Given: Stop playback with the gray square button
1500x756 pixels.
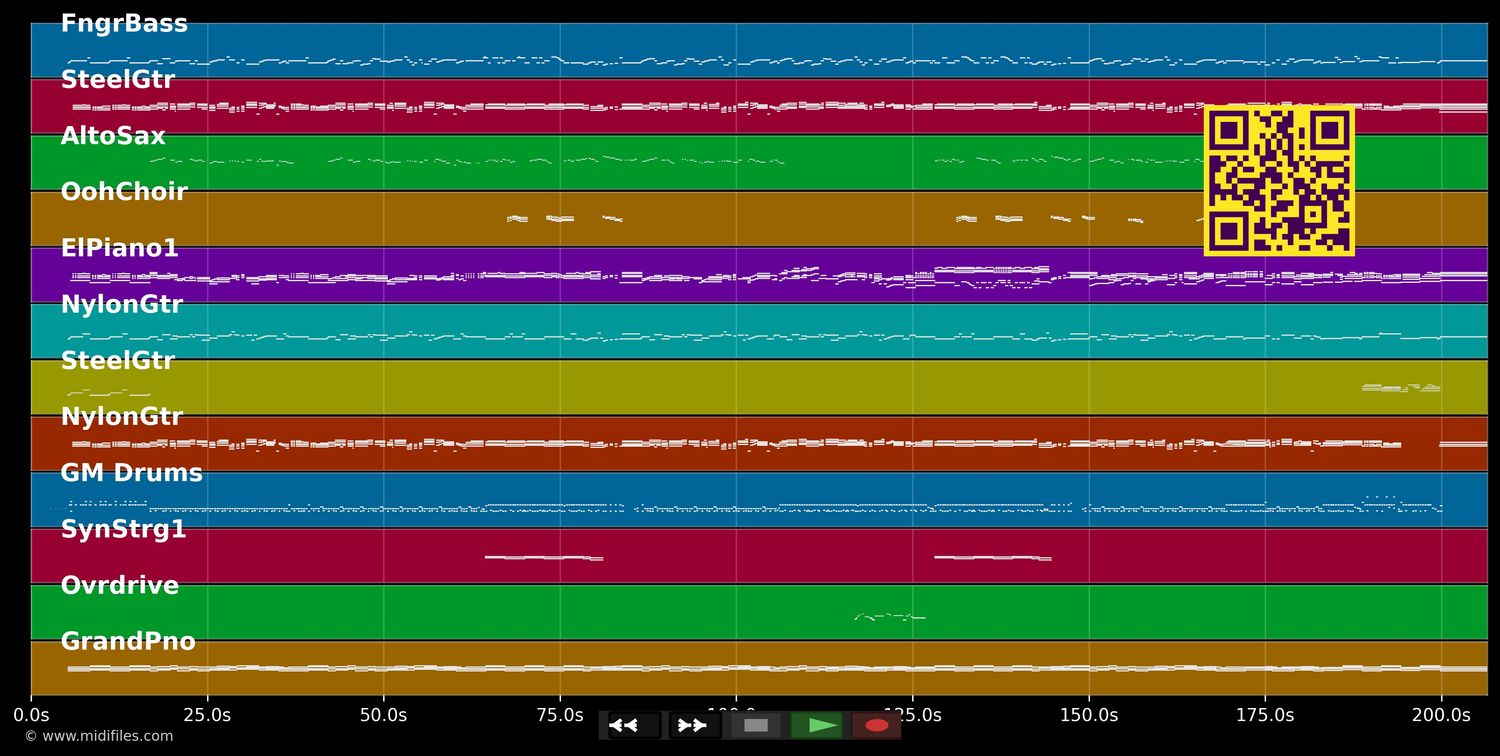Looking at the screenshot, I should [756, 725].
